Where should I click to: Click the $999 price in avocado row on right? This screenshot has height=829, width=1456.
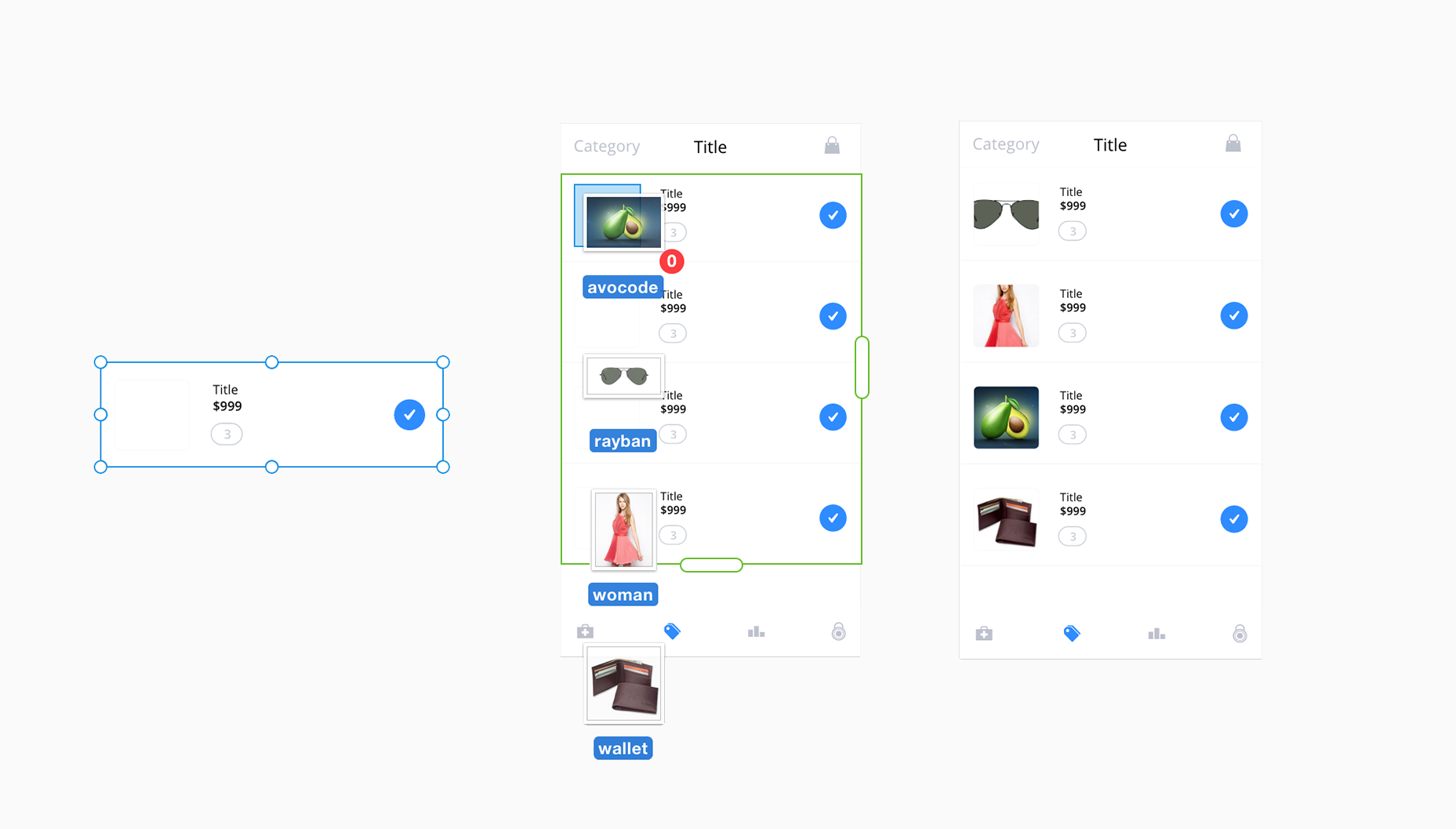(x=1073, y=409)
